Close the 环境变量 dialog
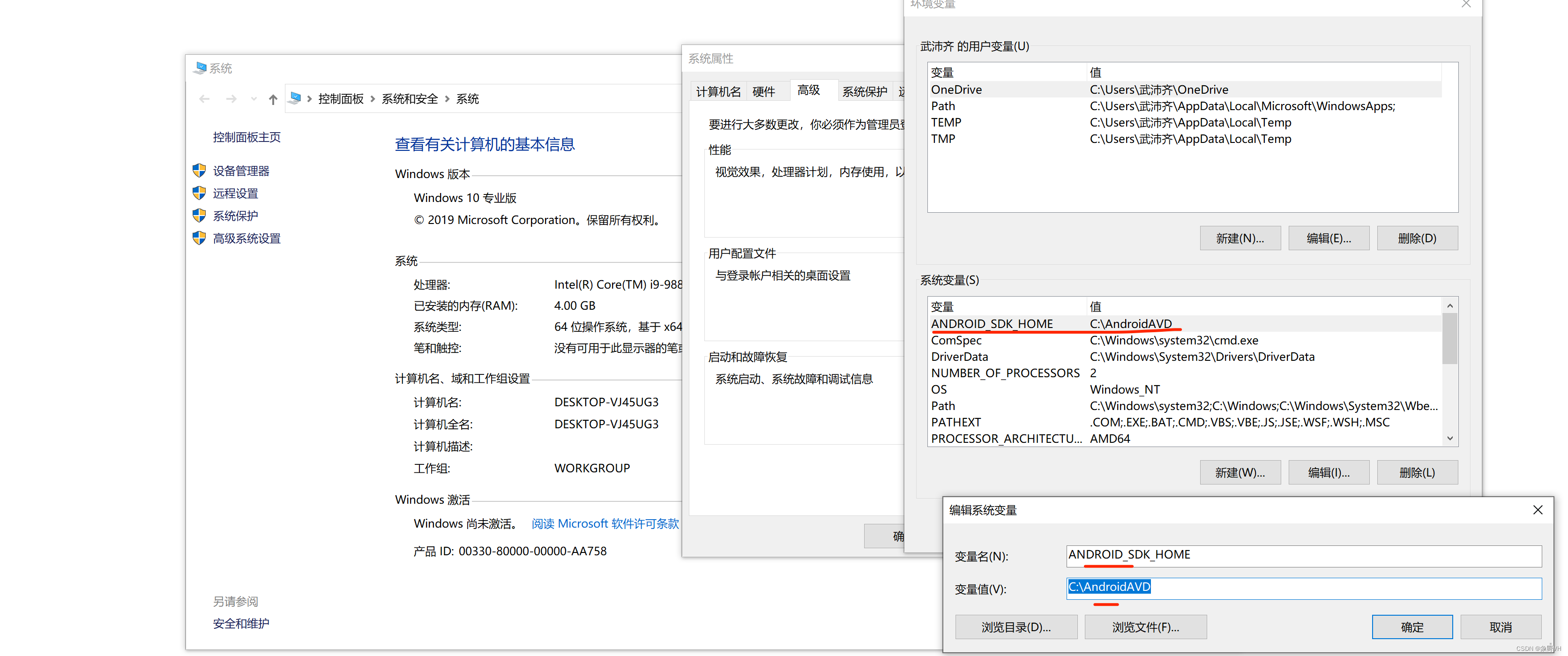The image size is (1568, 656). point(1466,4)
